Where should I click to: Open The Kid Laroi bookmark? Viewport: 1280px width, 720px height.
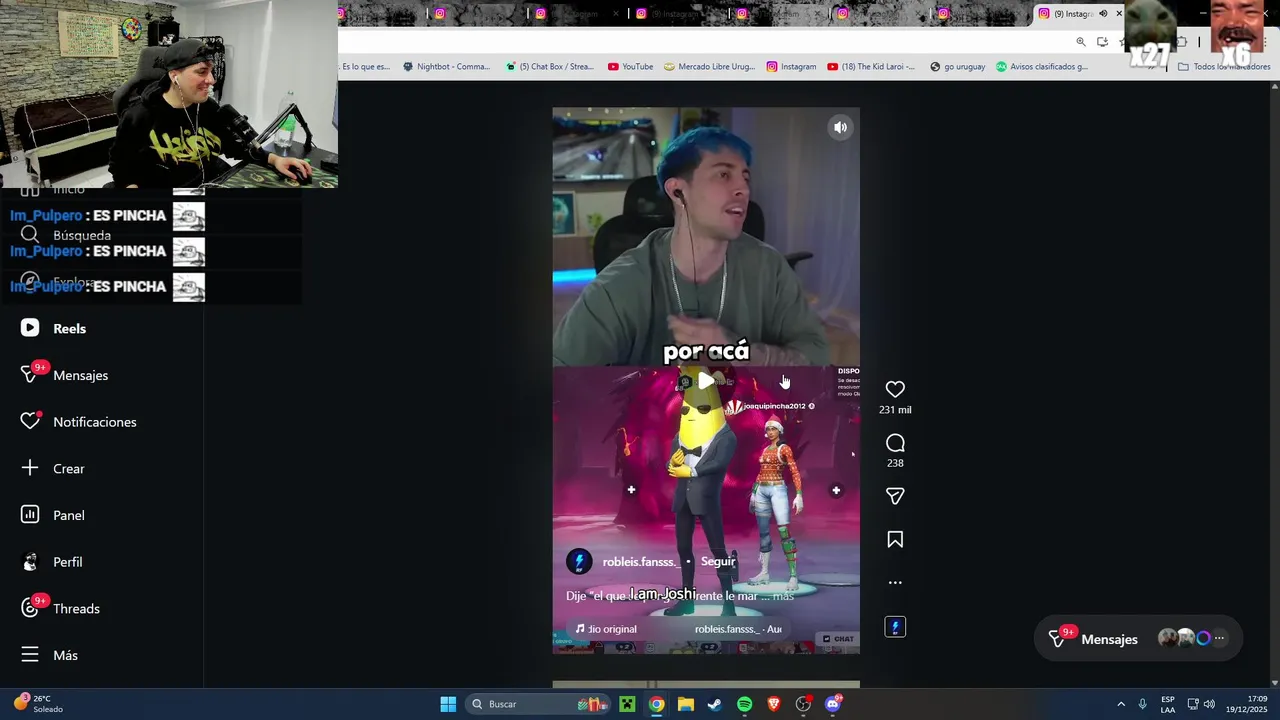[871, 67]
